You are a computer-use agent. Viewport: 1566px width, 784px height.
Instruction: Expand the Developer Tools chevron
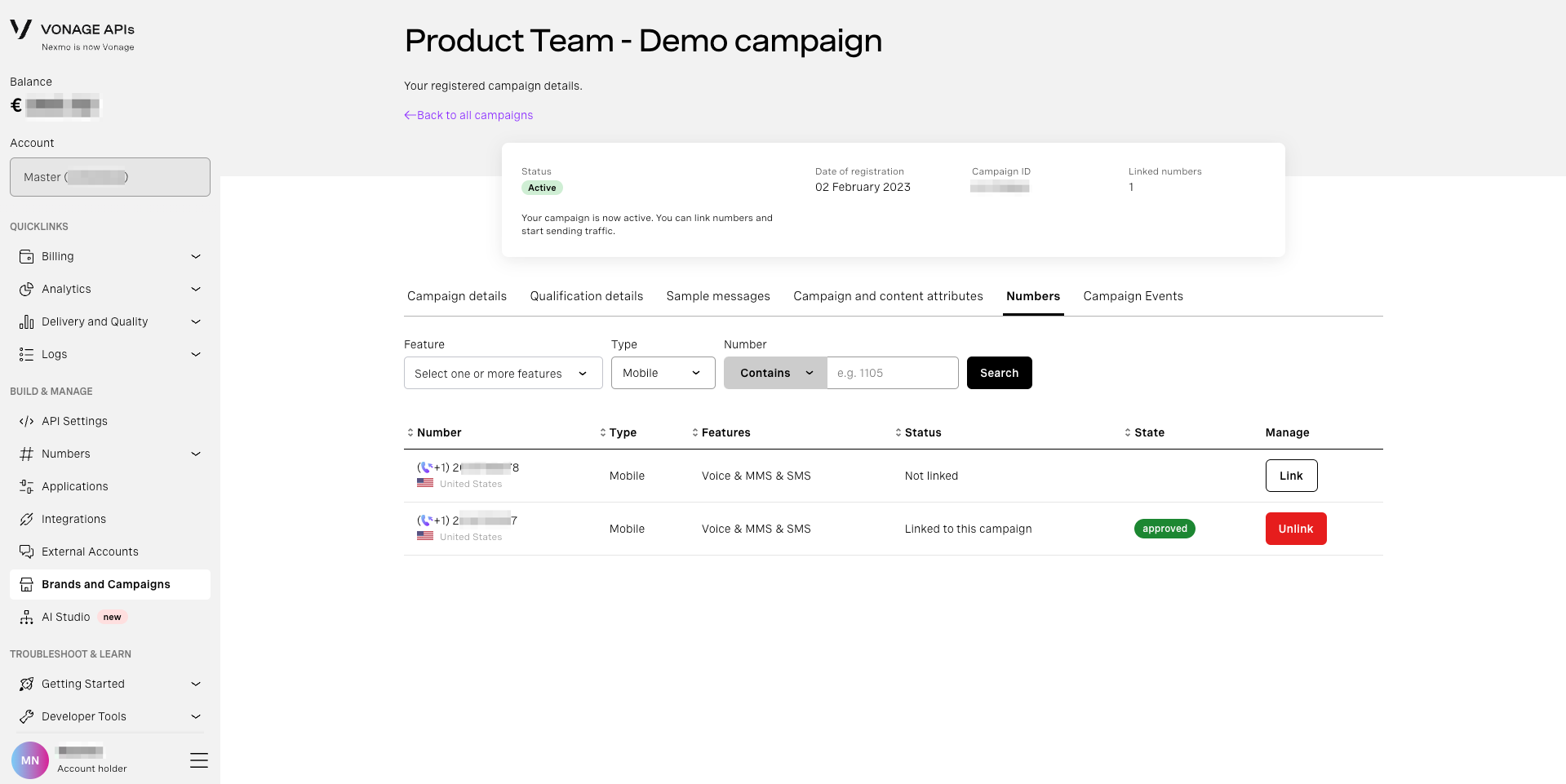pos(196,716)
